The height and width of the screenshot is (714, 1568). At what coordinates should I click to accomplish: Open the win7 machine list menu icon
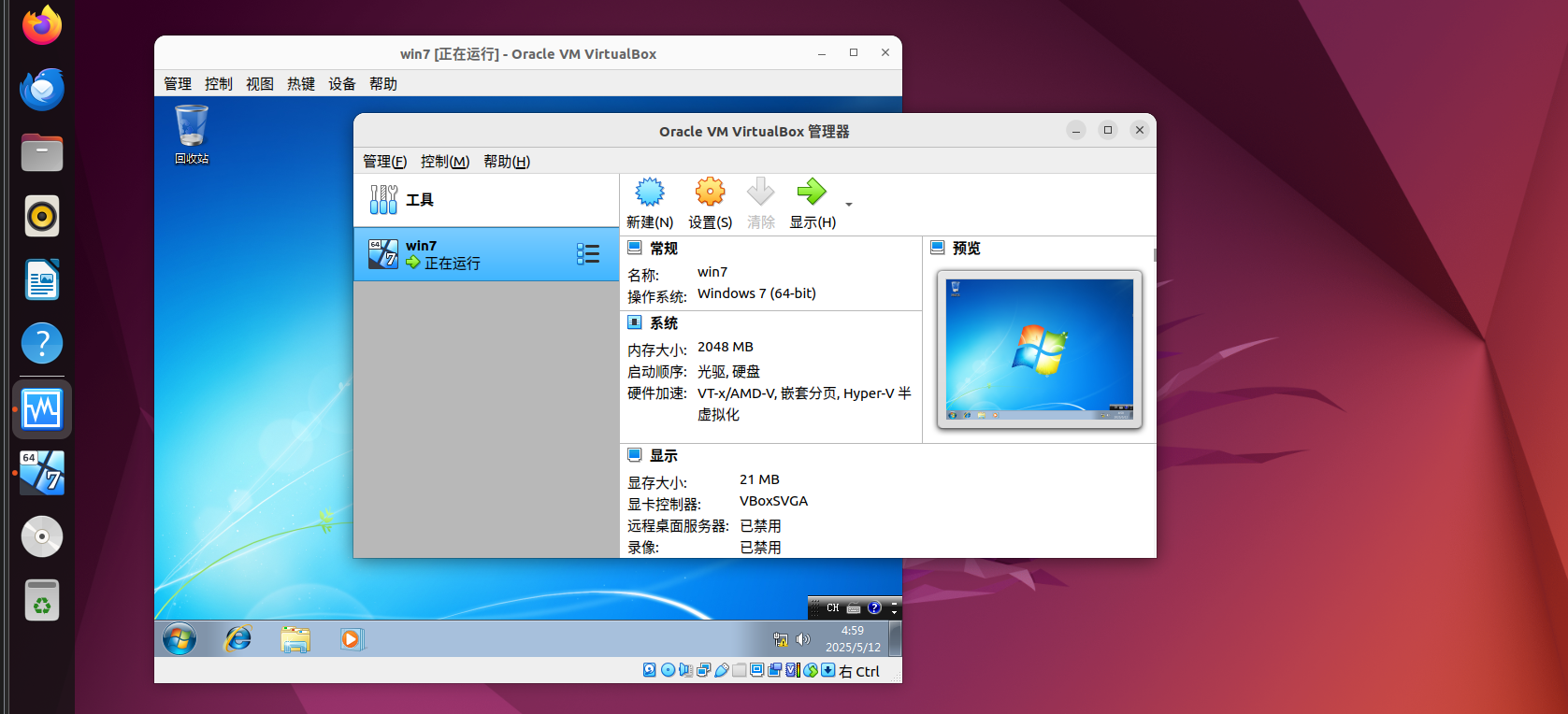point(588,254)
